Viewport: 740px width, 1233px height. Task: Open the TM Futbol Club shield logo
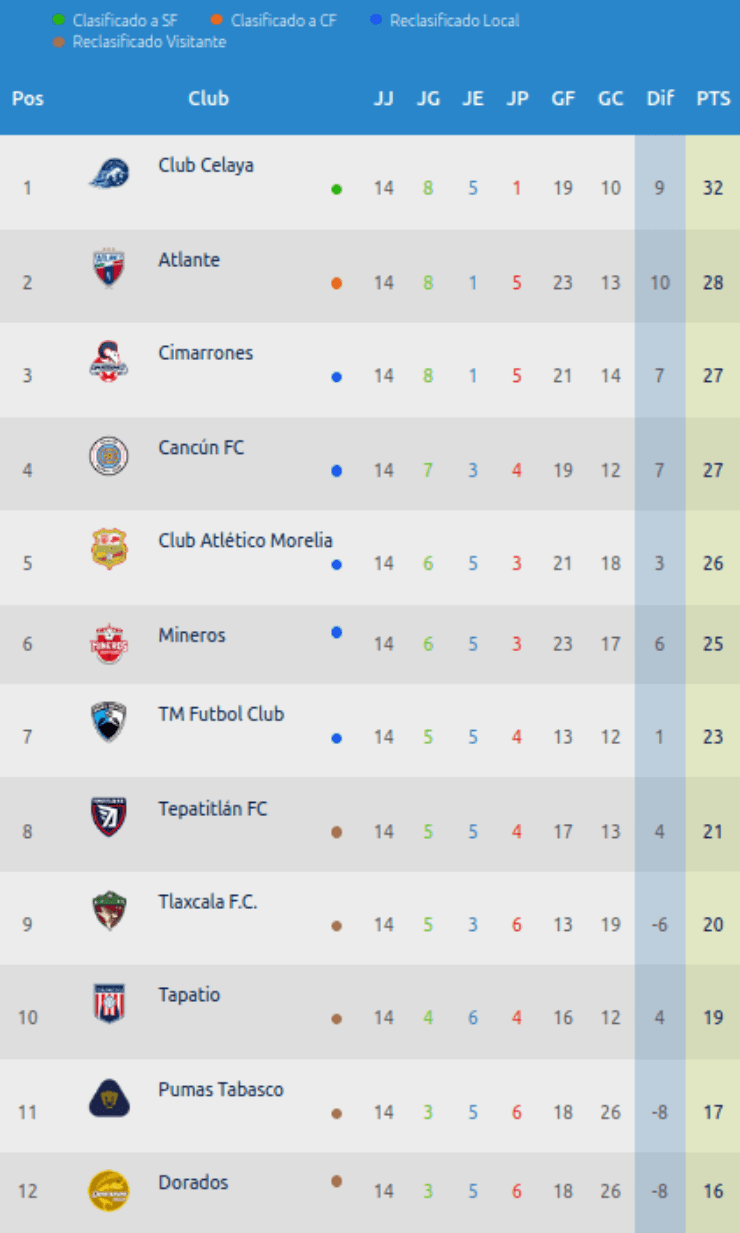point(109,721)
